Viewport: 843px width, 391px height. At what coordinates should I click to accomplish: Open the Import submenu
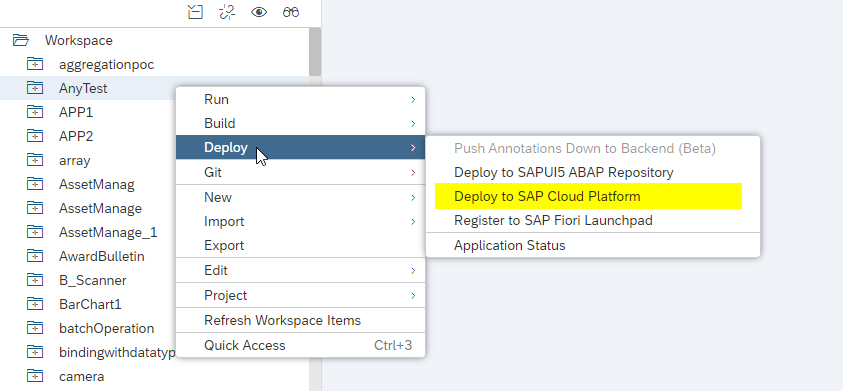tap(301, 221)
